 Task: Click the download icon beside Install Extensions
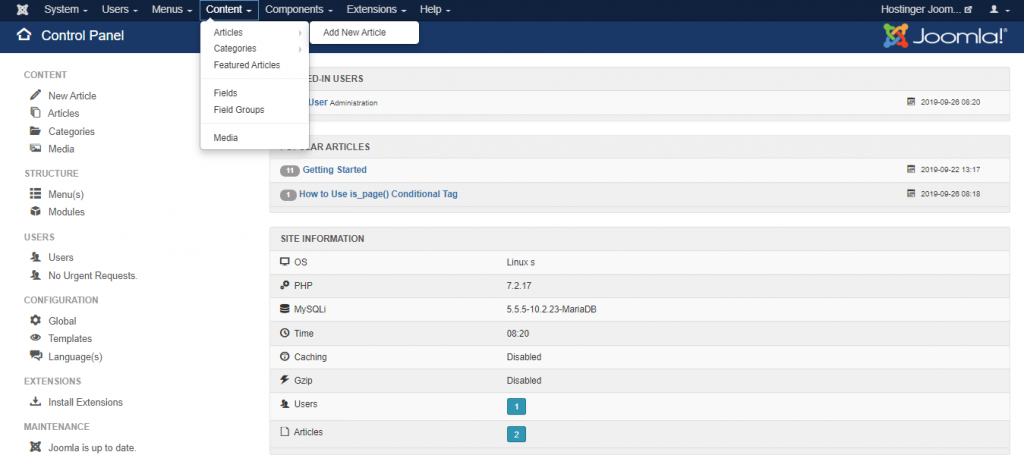pos(35,402)
